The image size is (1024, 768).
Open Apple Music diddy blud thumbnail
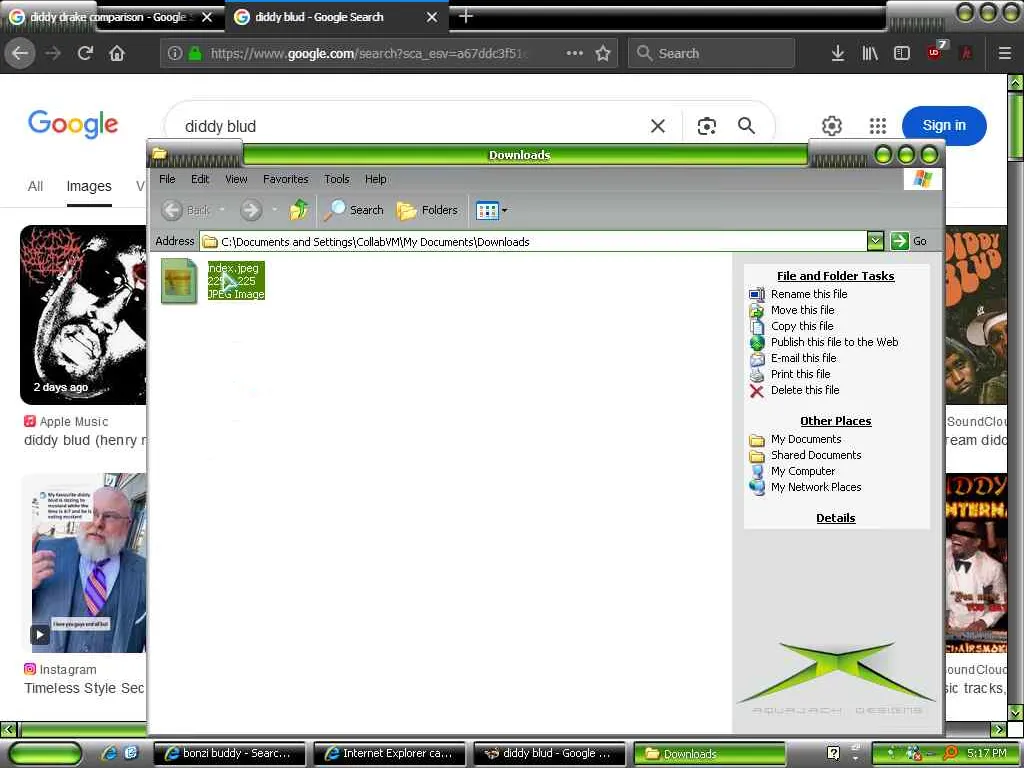83,314
